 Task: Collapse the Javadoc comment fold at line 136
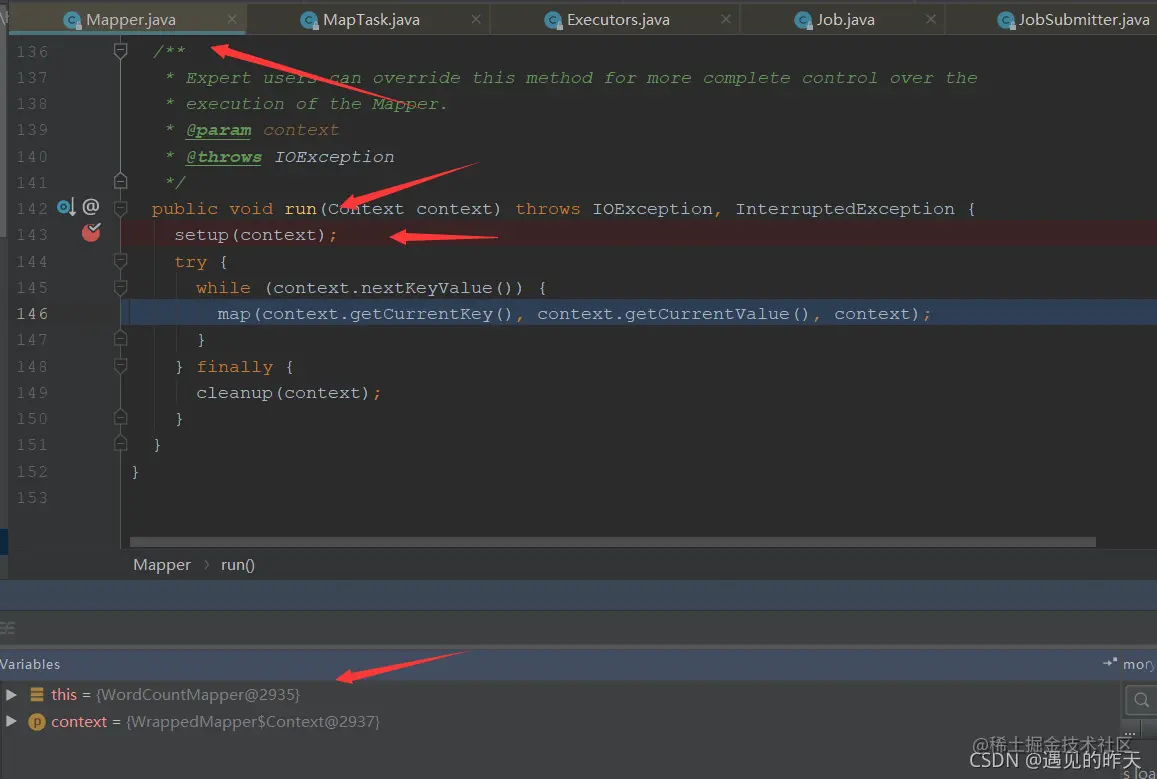pos(120,51)
